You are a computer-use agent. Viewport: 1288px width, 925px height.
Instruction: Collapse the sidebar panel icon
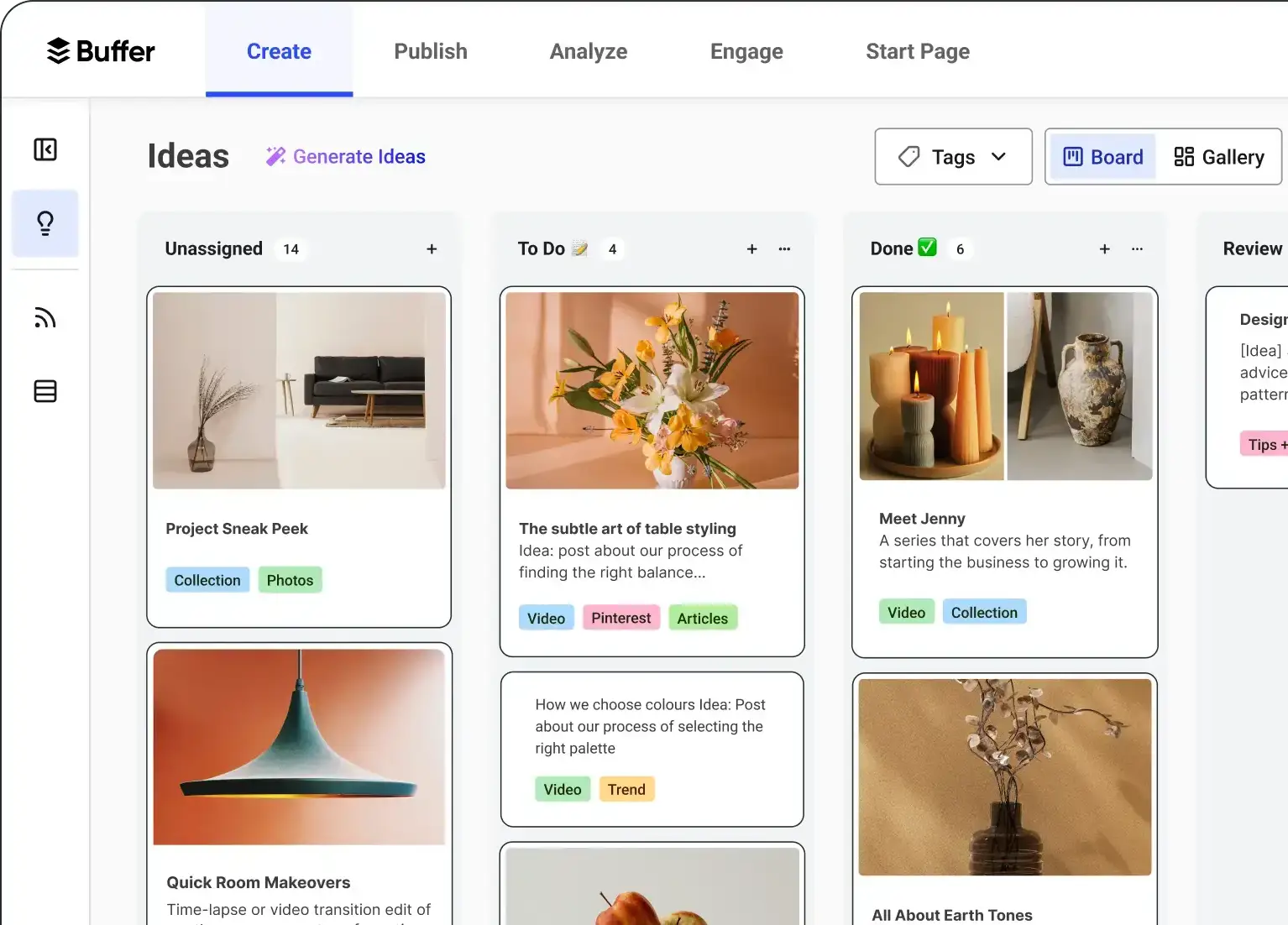[x=45, y=149]
